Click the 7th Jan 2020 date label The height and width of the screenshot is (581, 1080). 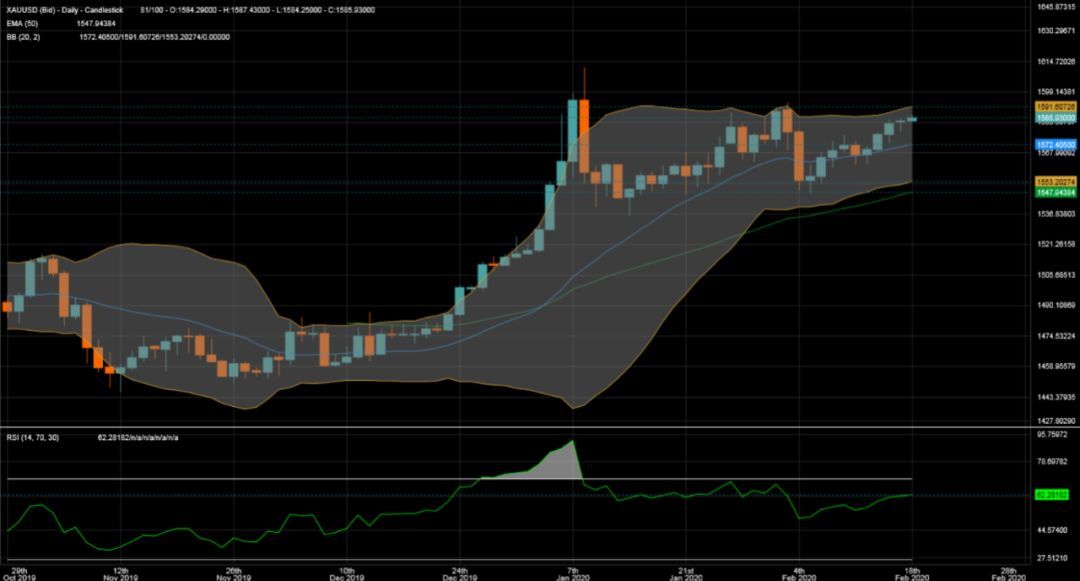tap(572, 574)
